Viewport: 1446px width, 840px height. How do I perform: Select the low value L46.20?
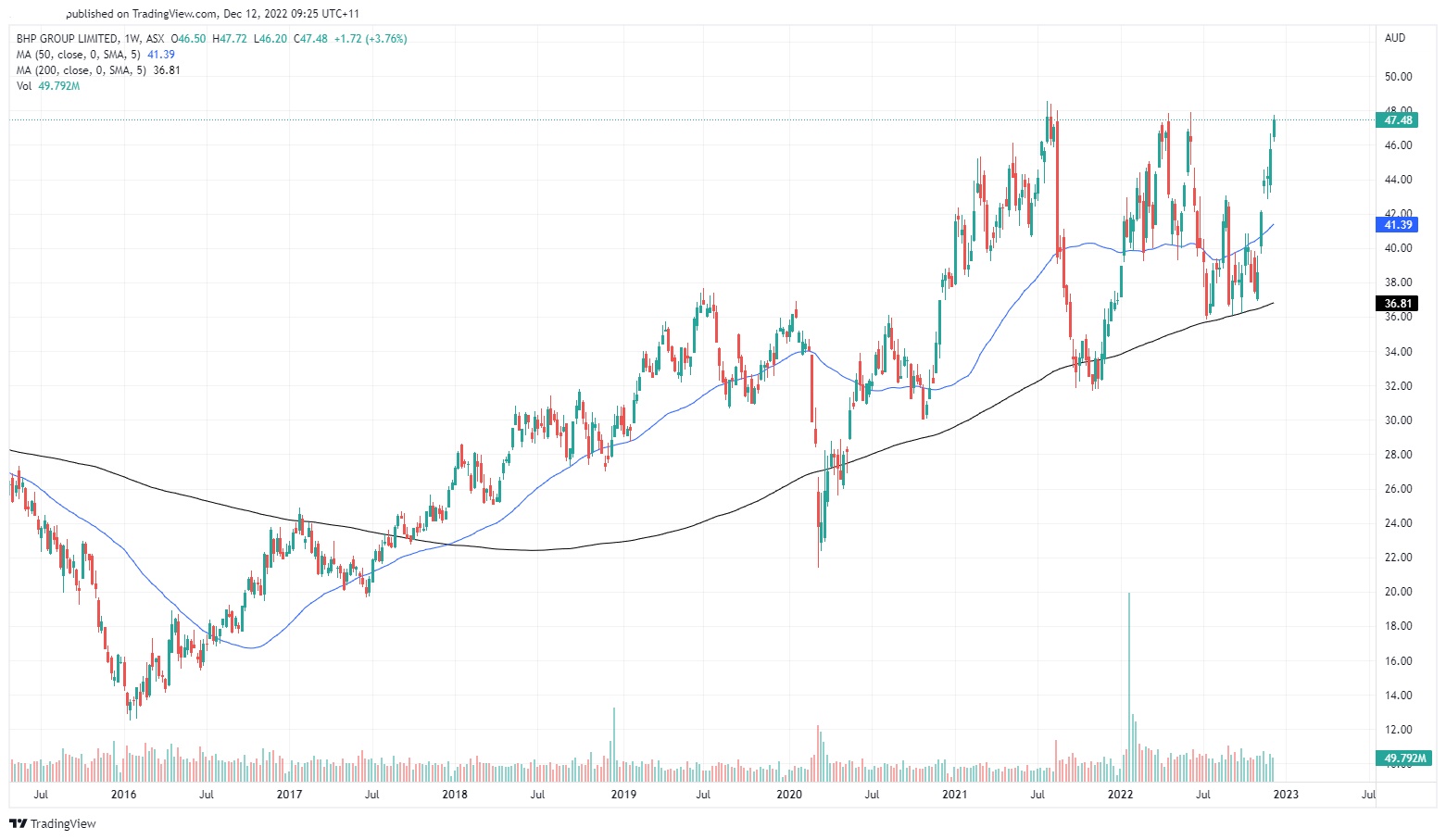point(270,39)
